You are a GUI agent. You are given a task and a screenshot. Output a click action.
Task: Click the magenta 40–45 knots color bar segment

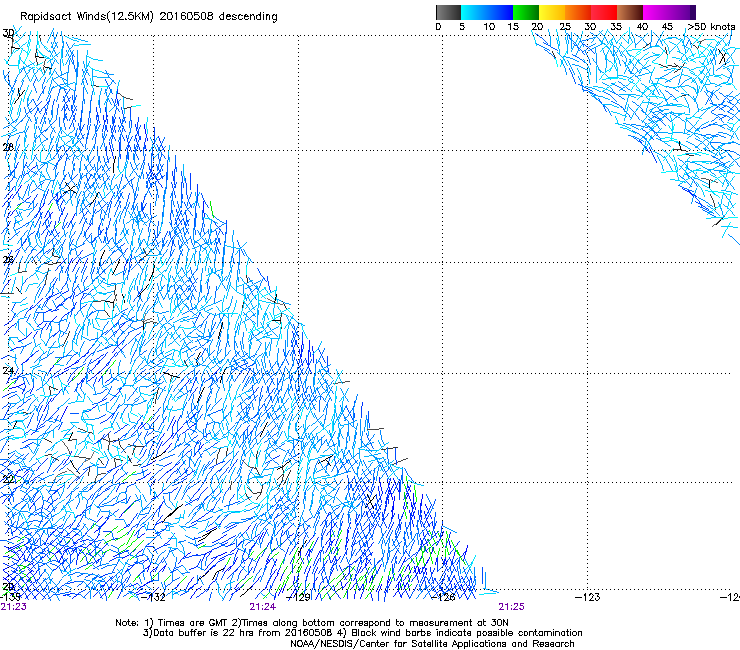(656, 12)
